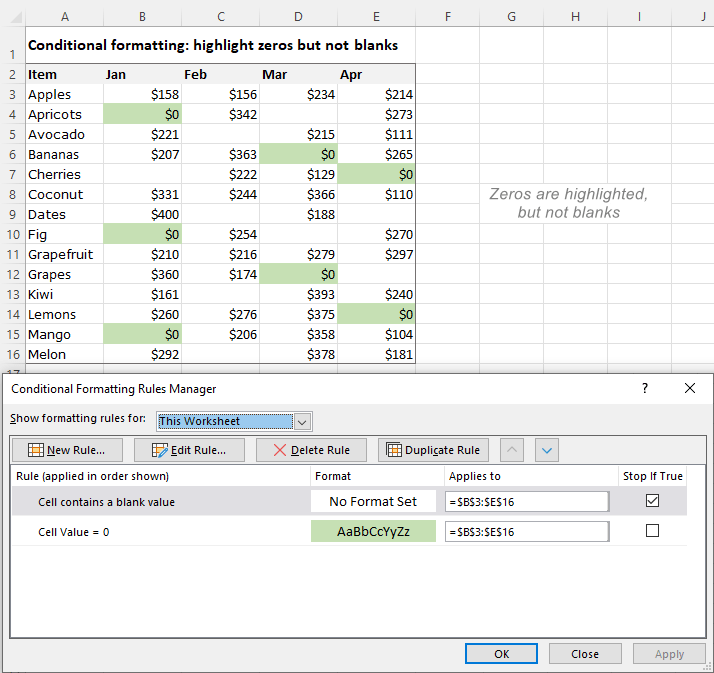This screenshot has height=673, width=714.
Task: Select column G header
Action: click(x=511, y=17)
